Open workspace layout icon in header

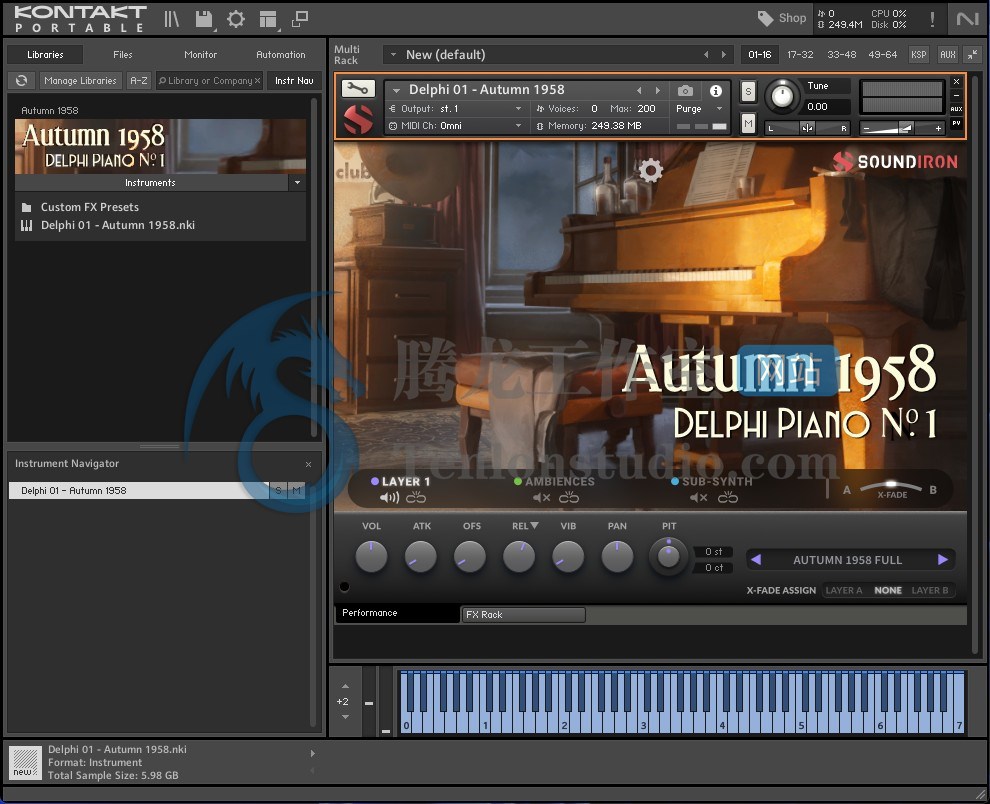point(269,20)
